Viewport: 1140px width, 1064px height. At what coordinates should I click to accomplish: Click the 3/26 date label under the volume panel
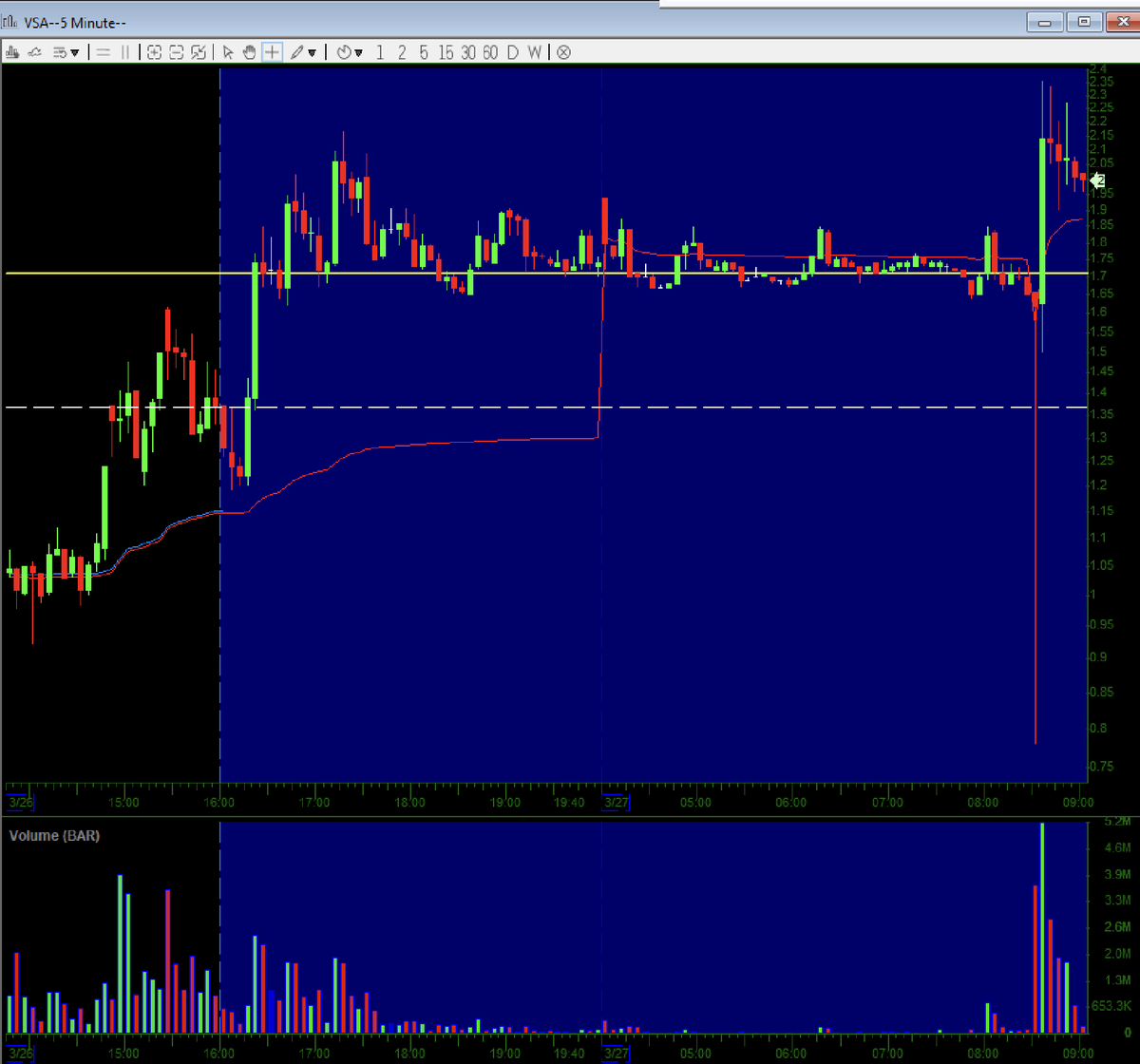coord(19,1054)
